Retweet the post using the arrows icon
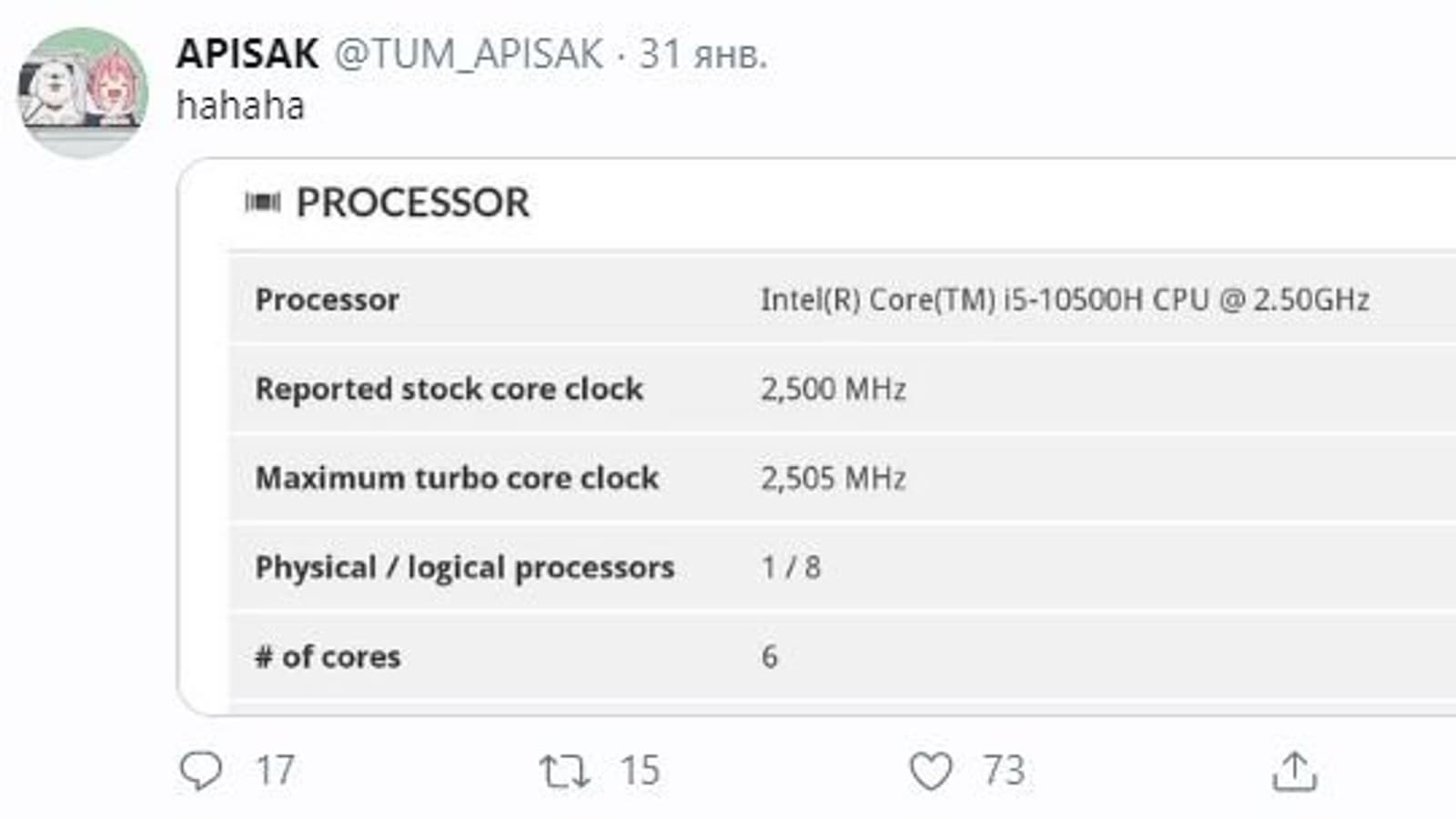1456x819 pixels. pyautogui.click(x=564, y=772)
